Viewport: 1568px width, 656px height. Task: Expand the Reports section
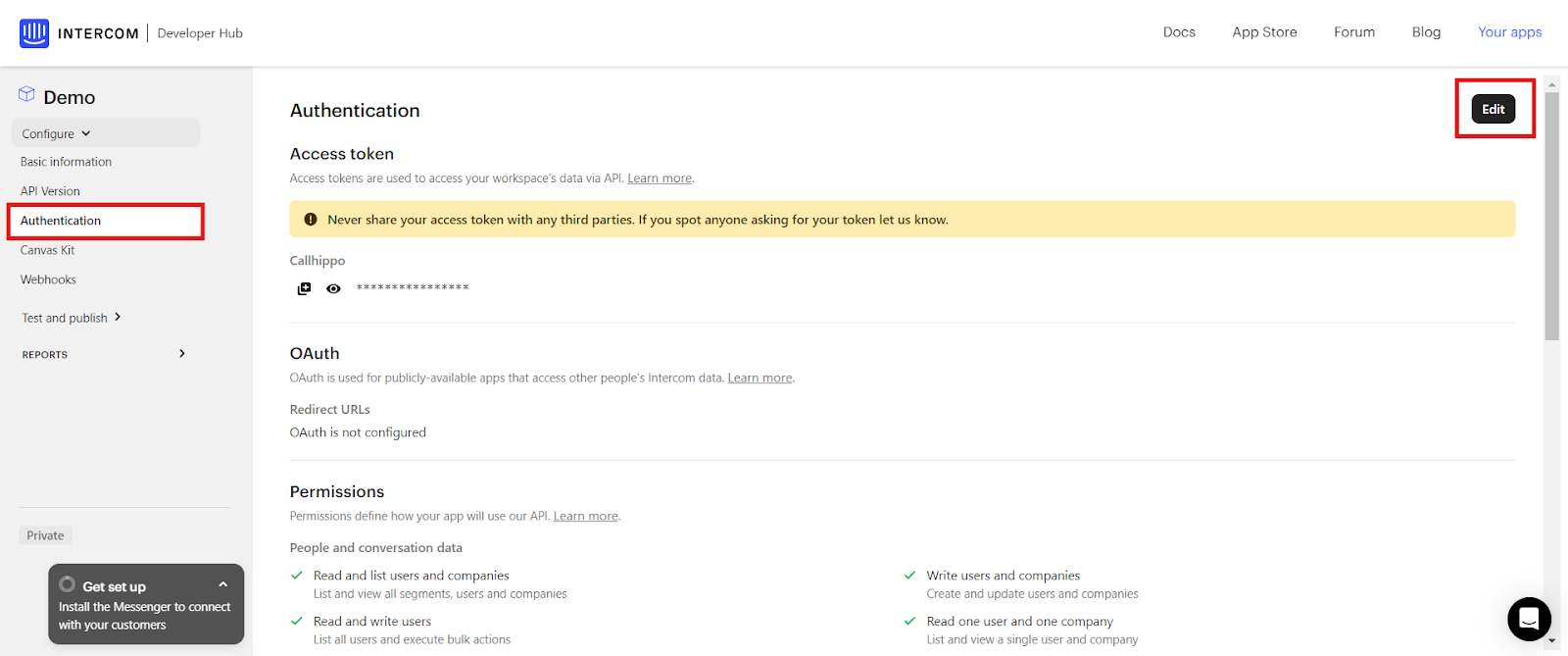point(104,354)
